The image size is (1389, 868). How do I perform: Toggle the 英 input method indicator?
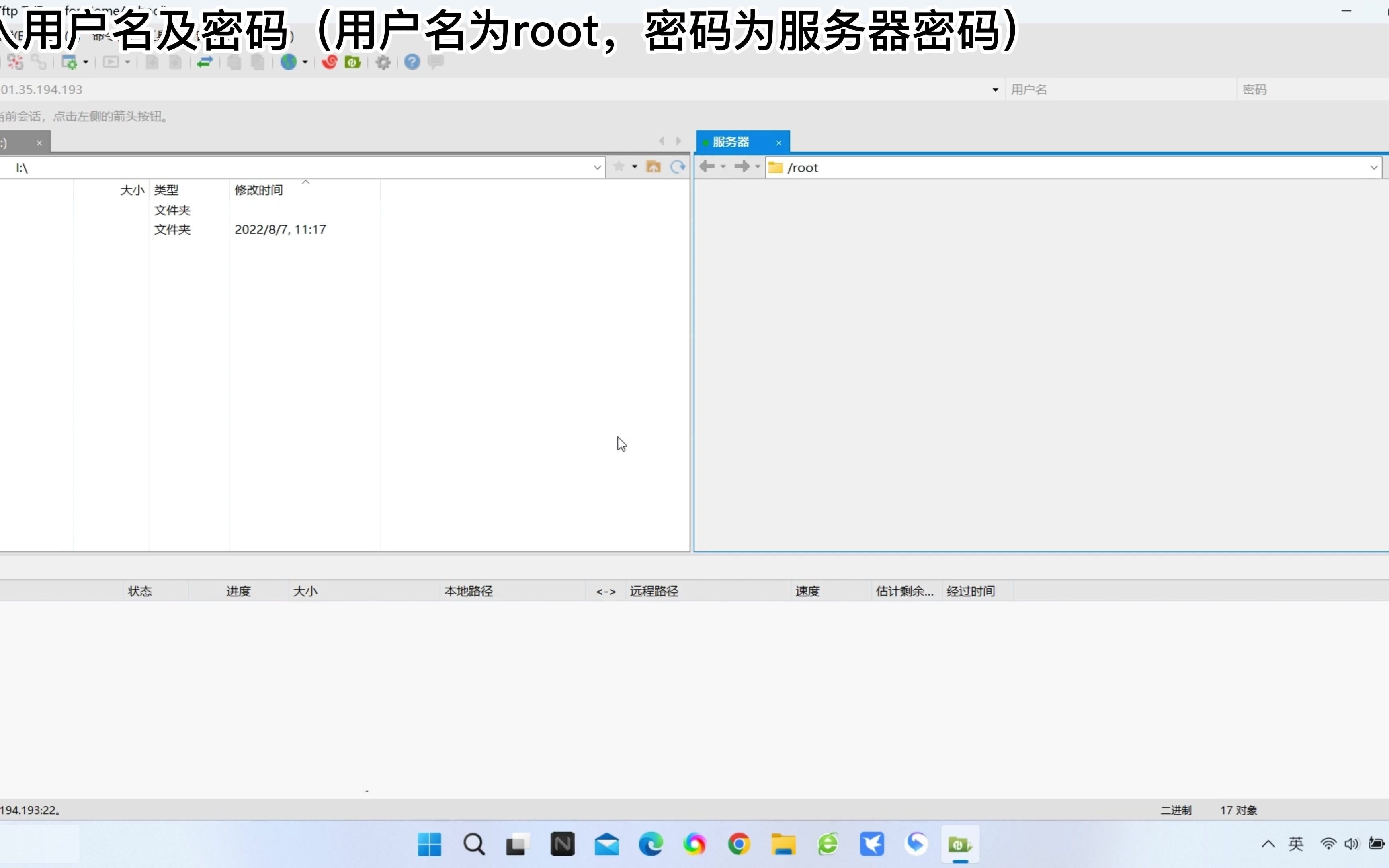click(x=1296, y=844)
